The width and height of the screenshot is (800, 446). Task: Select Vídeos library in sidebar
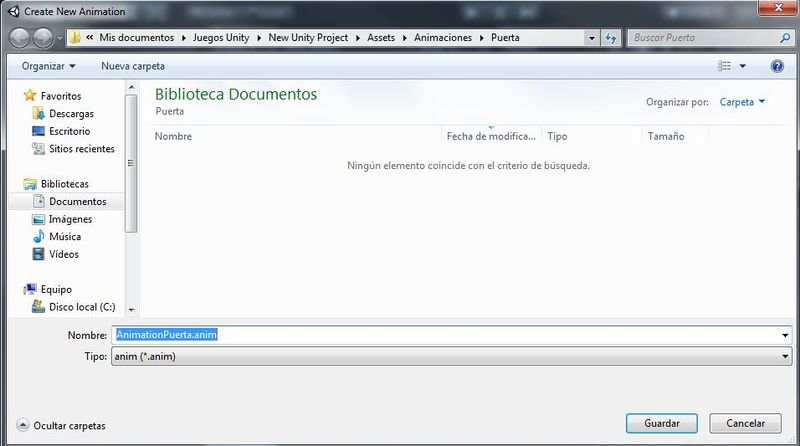pos(64,254)
